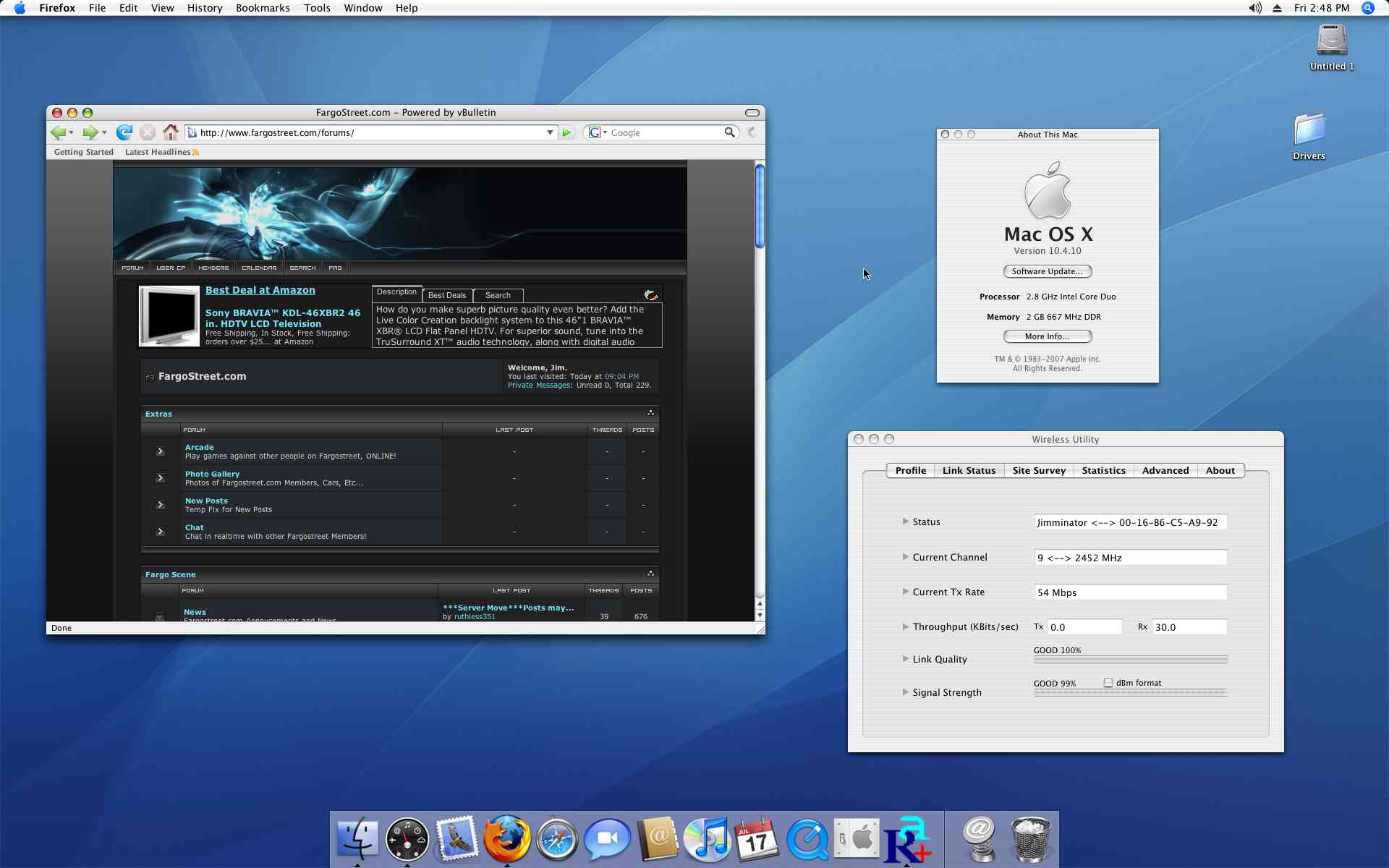Image resolution: width=1389 pixels, height=868 pixels.
Task: Collapse the Fargo Scene forum category
Action: (650, 574)
